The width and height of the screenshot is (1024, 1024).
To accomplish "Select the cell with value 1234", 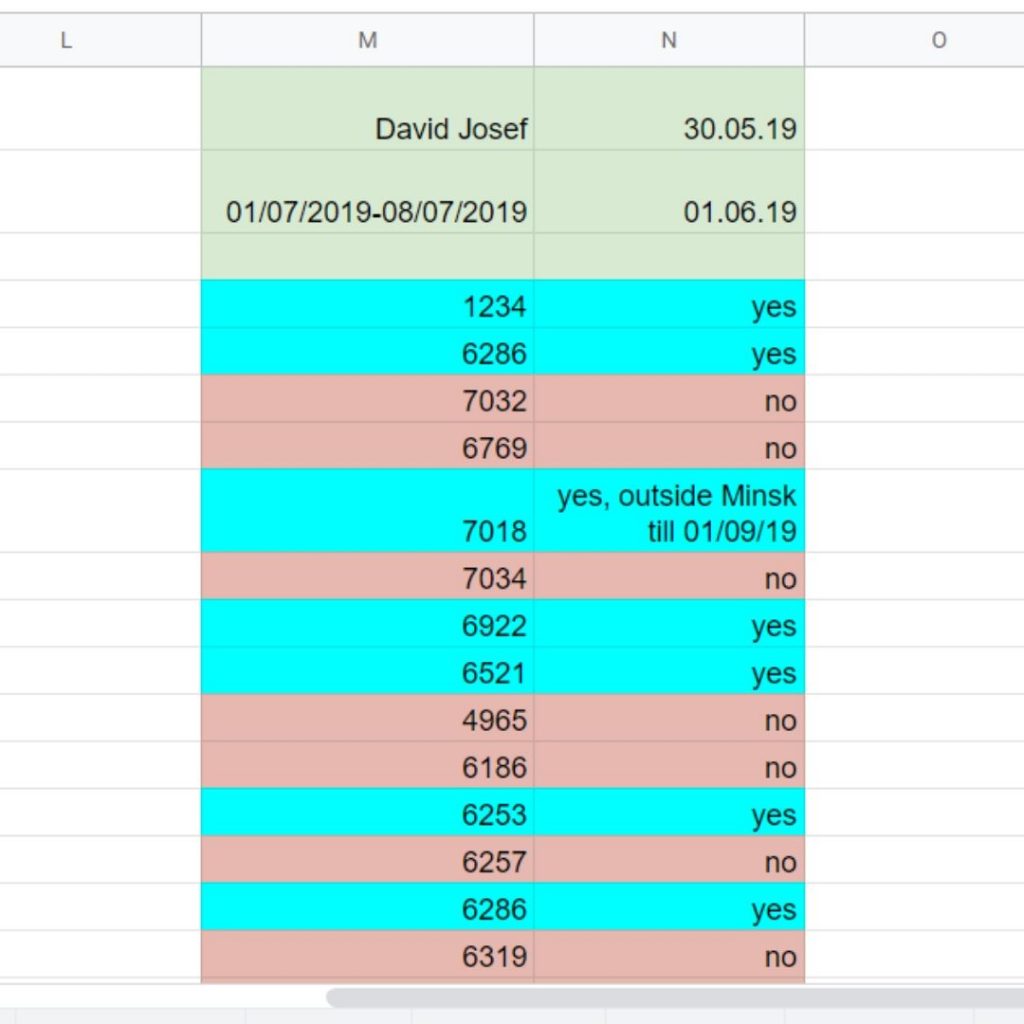I will pos(367,305).
